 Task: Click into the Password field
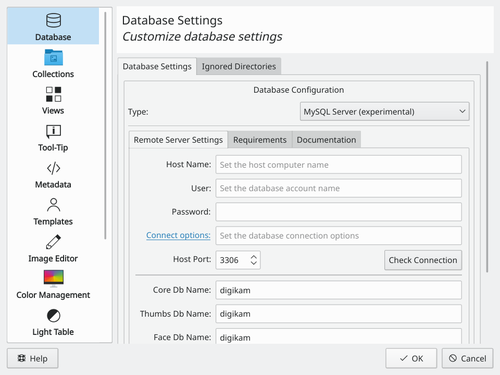click(338, 212)
